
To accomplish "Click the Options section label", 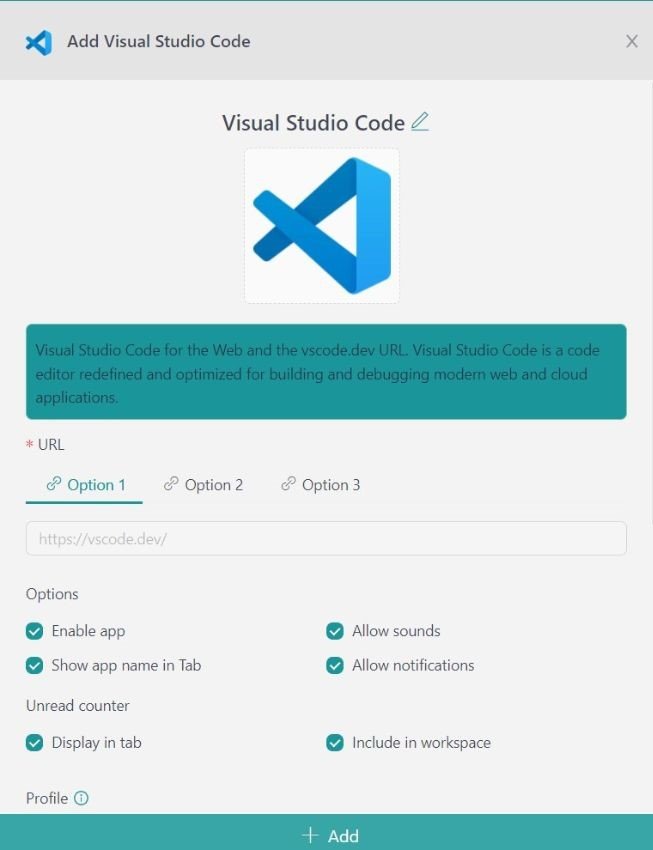I will point(52,594).
